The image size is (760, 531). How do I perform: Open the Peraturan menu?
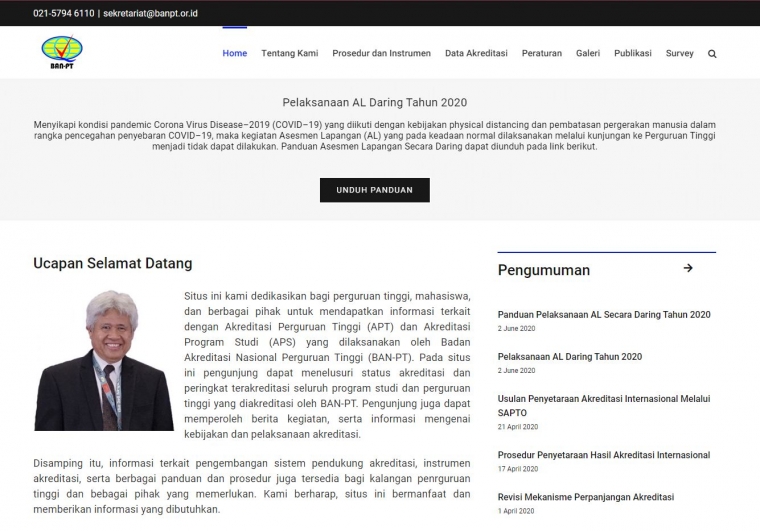[541, 53]
